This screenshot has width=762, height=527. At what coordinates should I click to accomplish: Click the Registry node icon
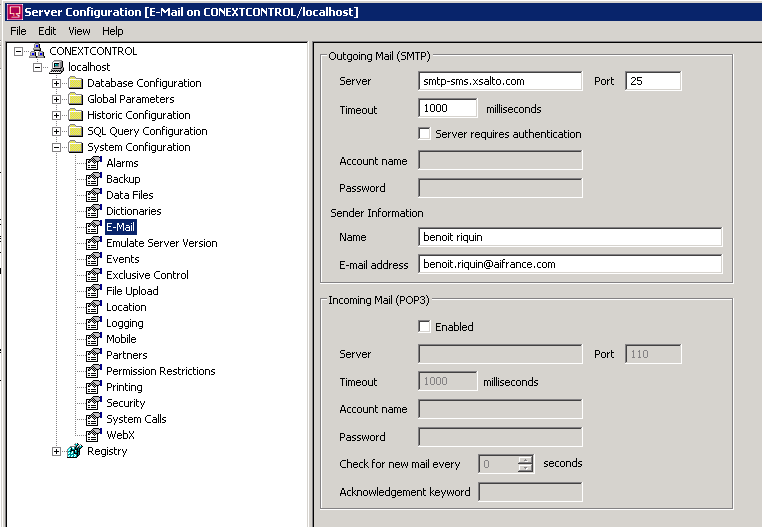pos(74,451)
